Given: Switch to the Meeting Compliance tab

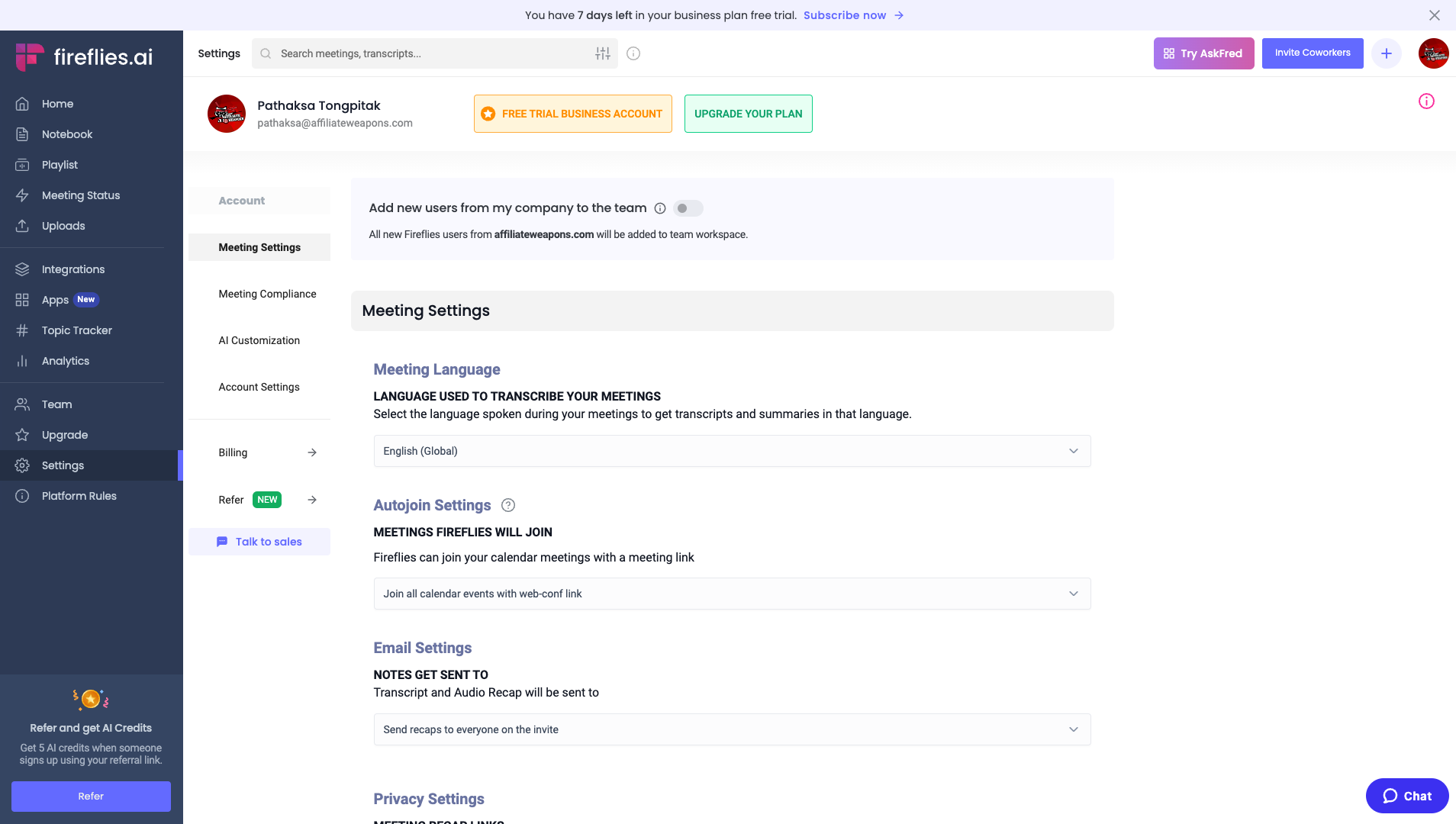Looking at the screenshot, I should point(267,294).
